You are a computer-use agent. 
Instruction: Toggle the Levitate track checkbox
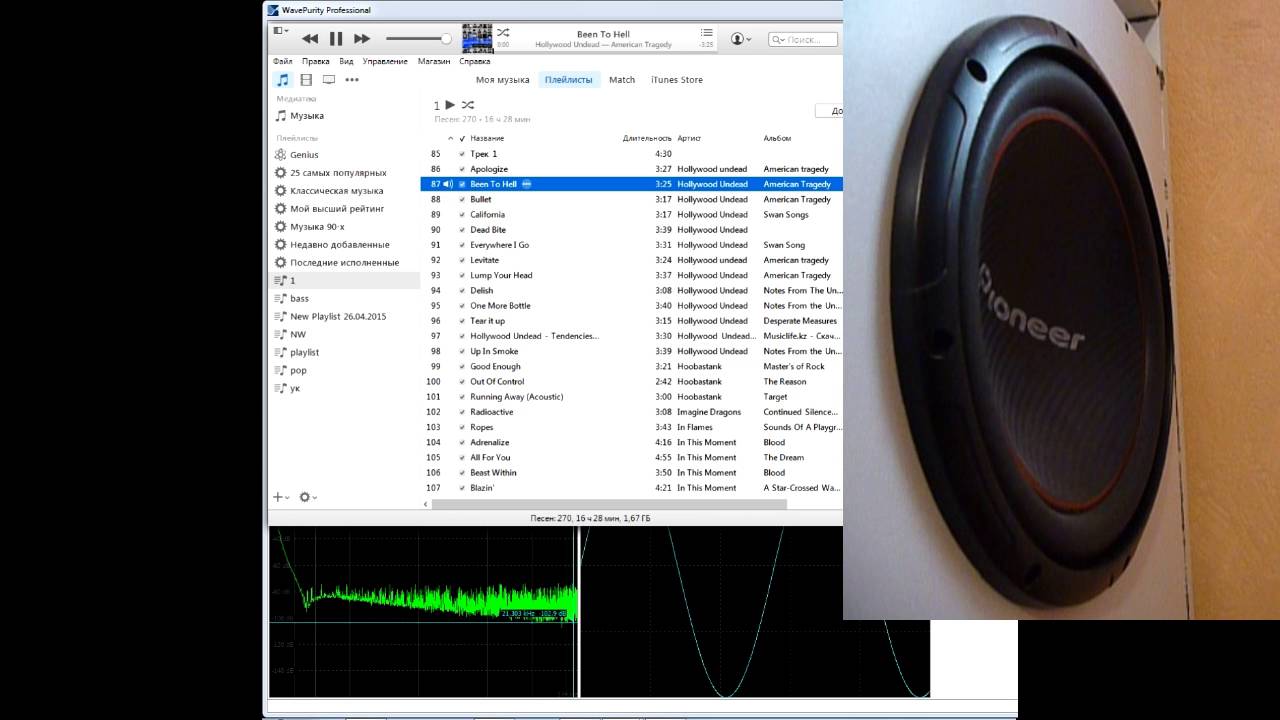coord(462,261)
